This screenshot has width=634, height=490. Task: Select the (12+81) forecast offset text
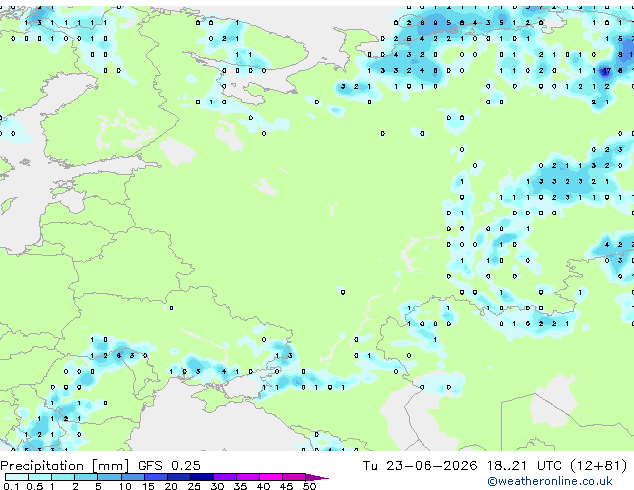coord(598,465)
